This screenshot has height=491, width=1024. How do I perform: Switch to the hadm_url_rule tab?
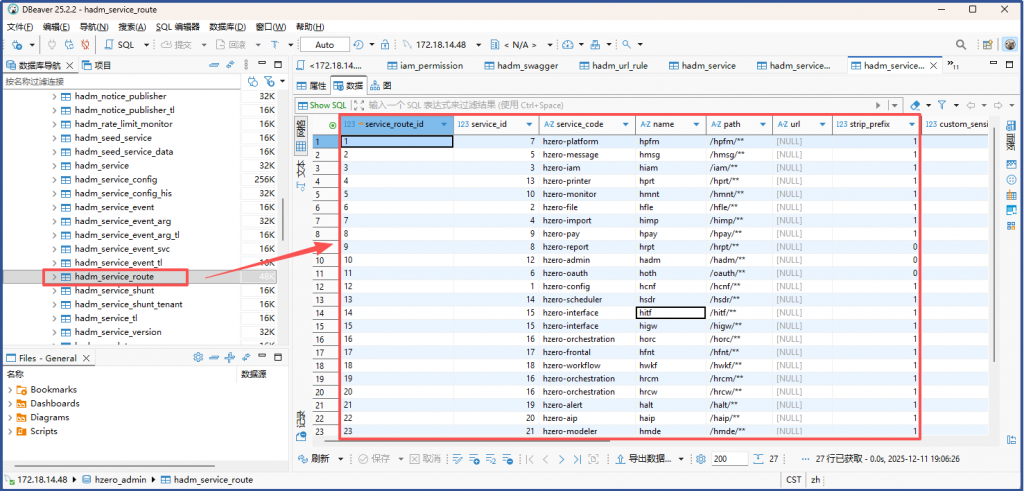pos(612,66)
